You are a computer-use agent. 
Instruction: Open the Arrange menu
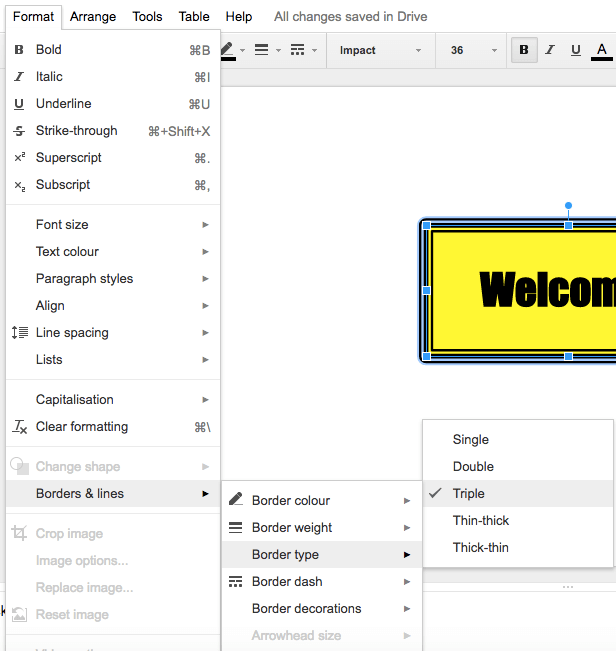point(93,17)
